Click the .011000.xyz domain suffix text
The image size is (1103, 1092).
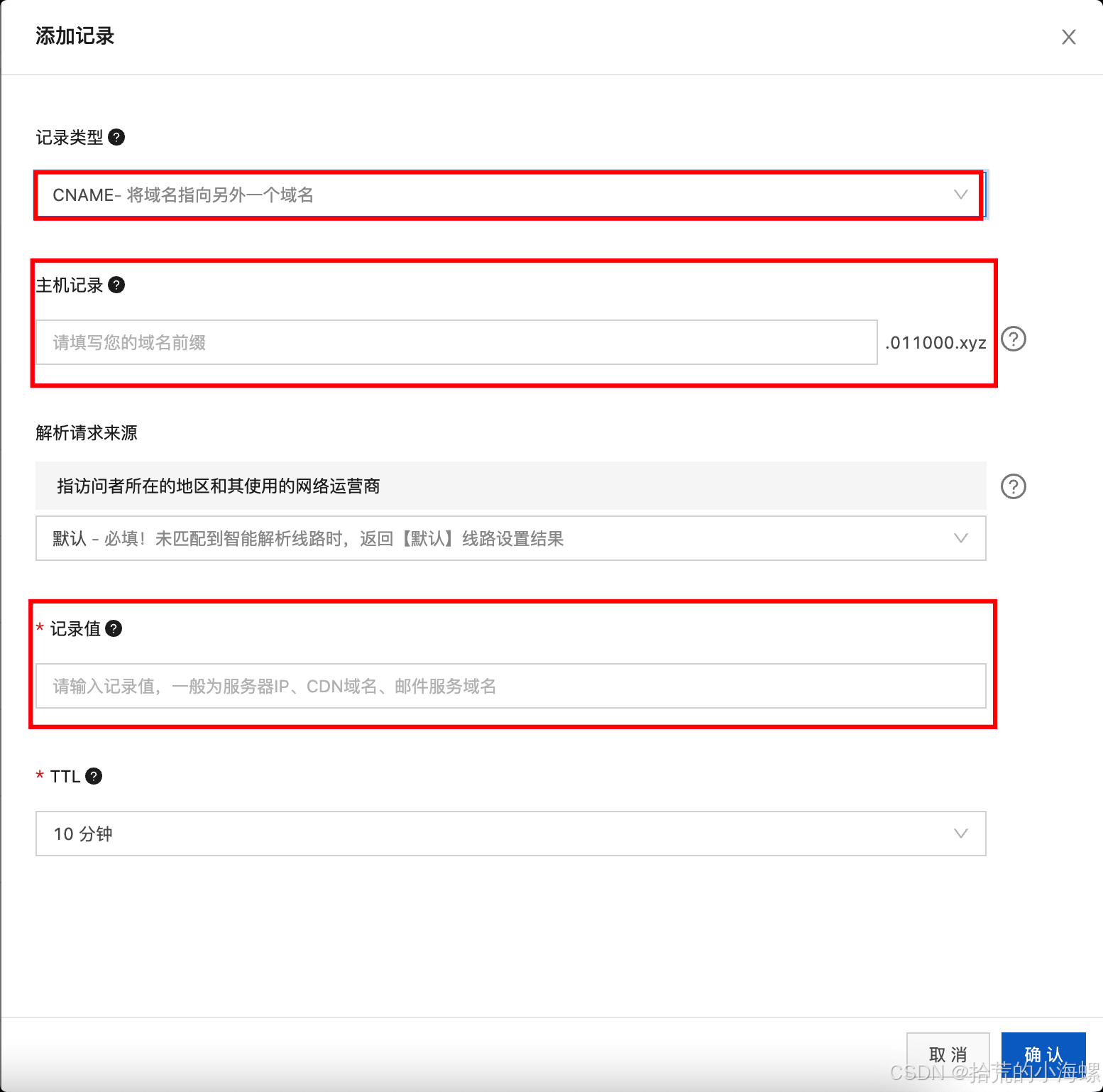tap(936, 343)
